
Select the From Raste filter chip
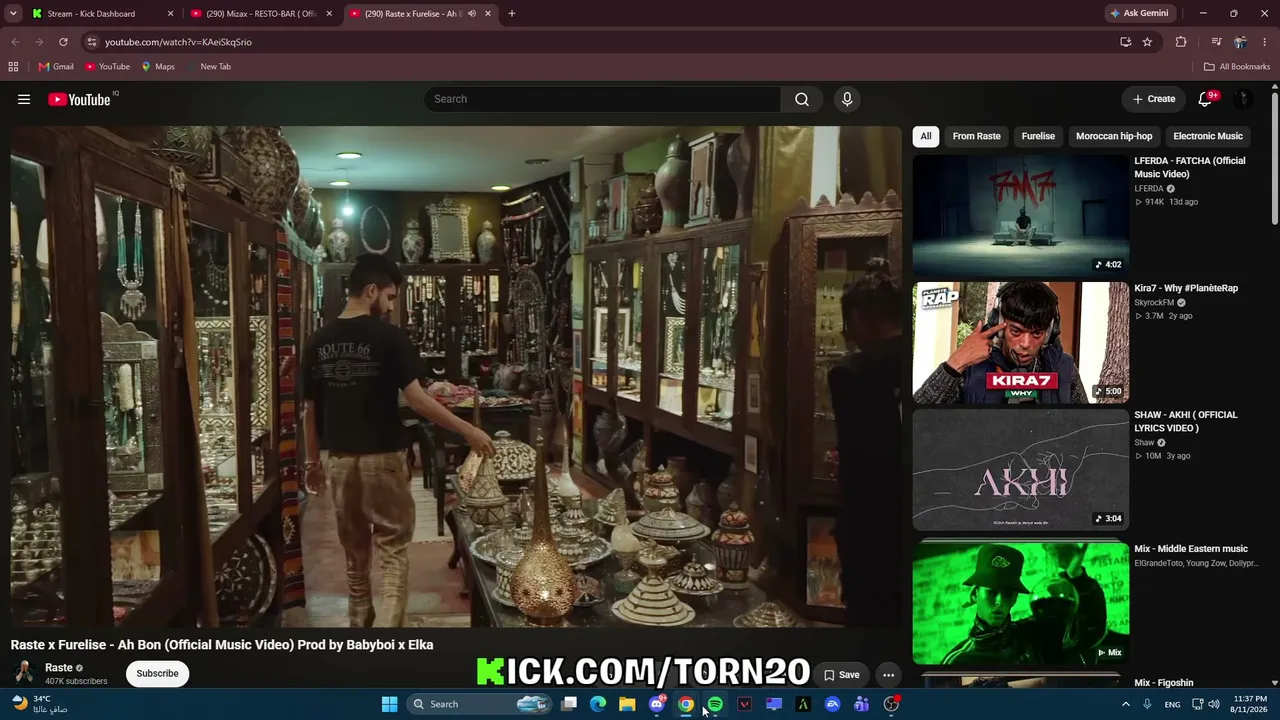pos(976,136)
